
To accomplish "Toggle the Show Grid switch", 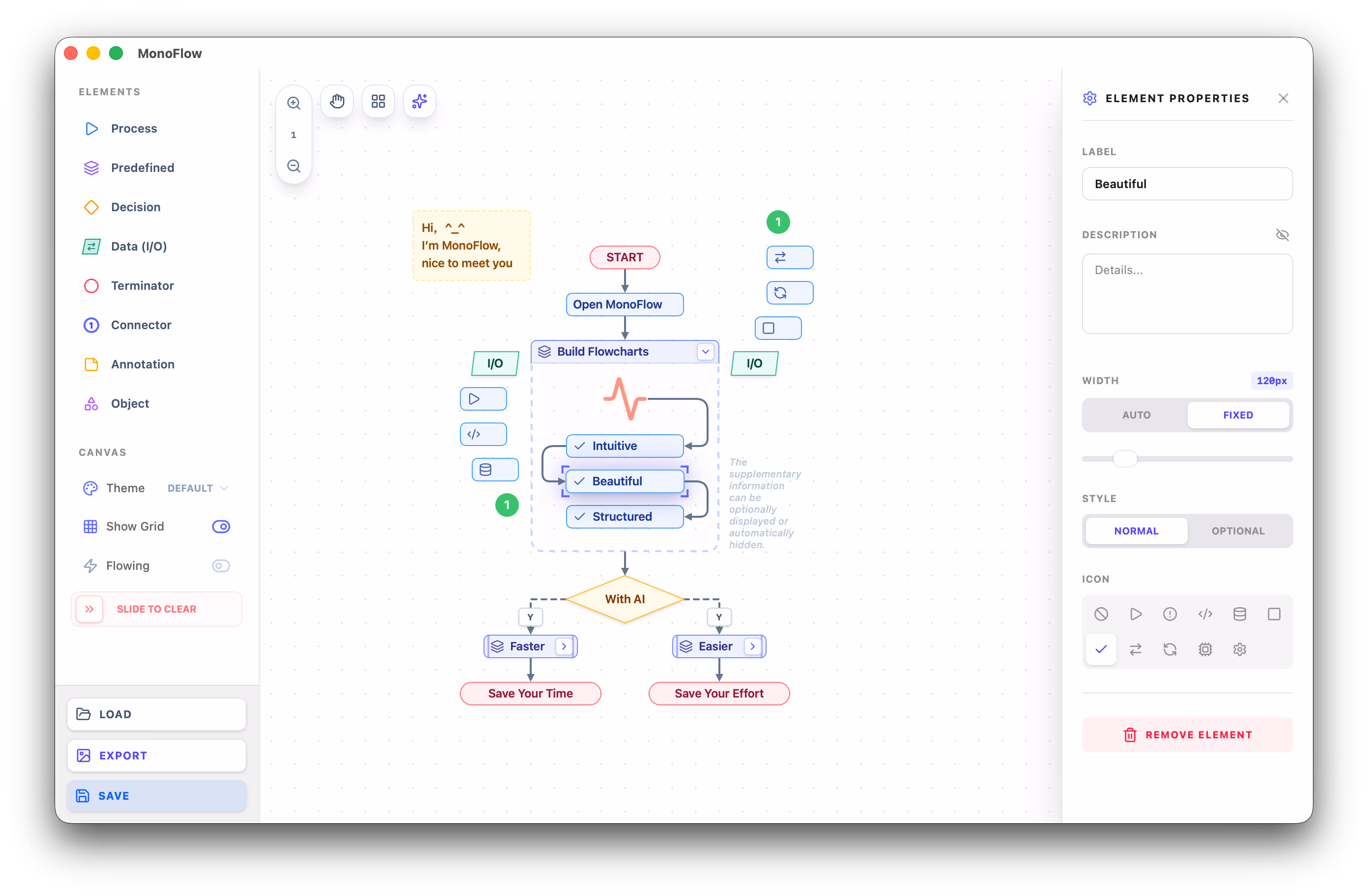I will point(221,527).
